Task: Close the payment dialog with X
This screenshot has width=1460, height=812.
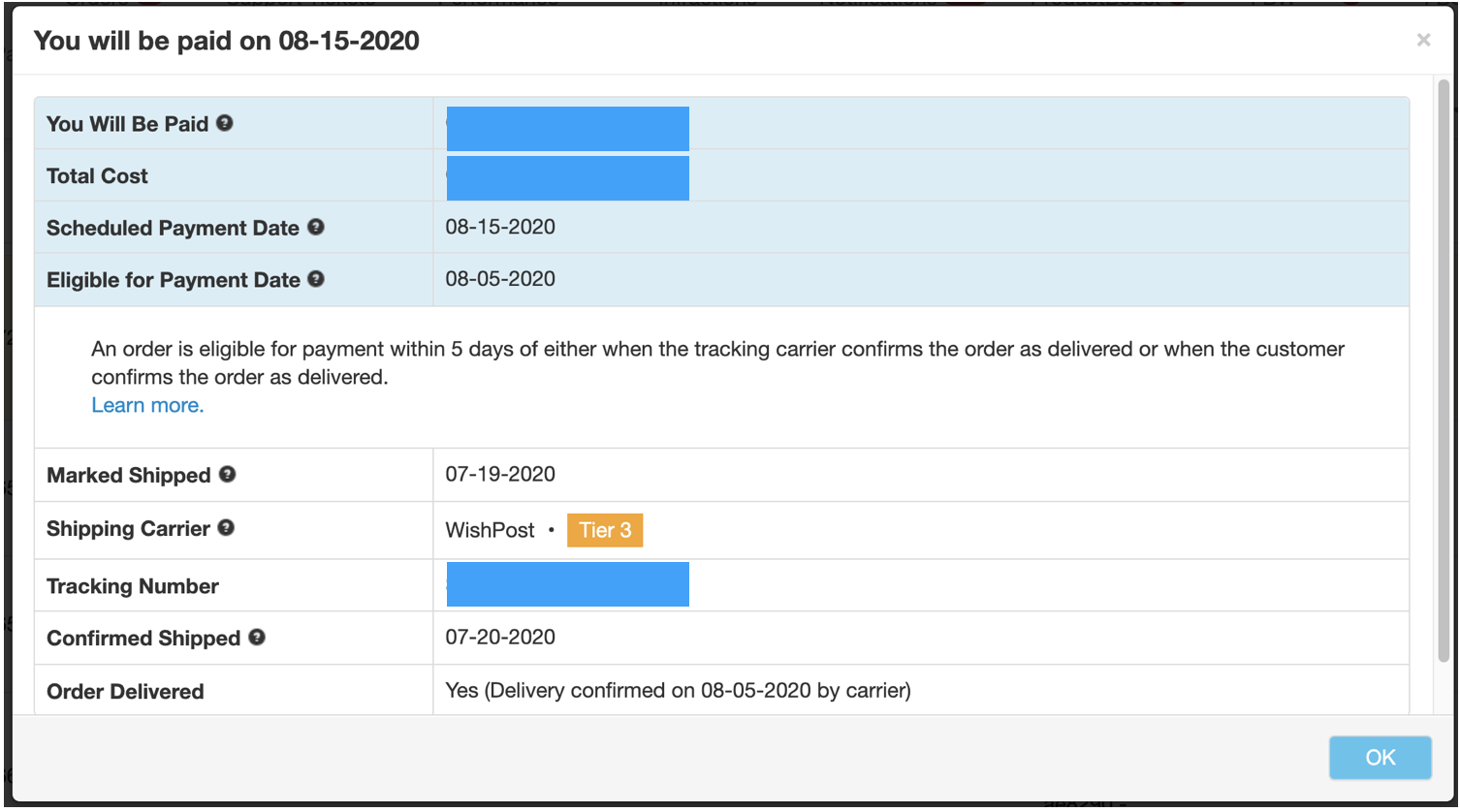Action: 1423,40
